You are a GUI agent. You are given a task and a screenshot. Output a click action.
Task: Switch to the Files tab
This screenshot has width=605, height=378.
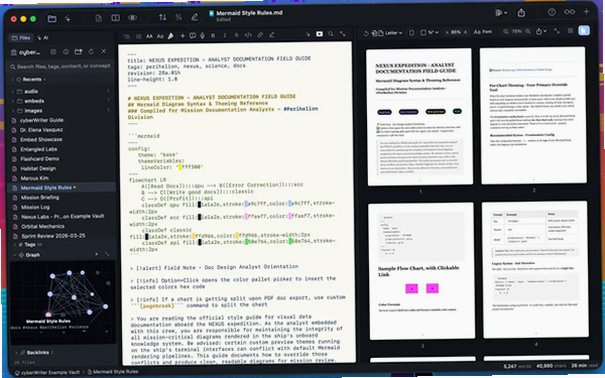pyautogui.click(x=21, y=38)
